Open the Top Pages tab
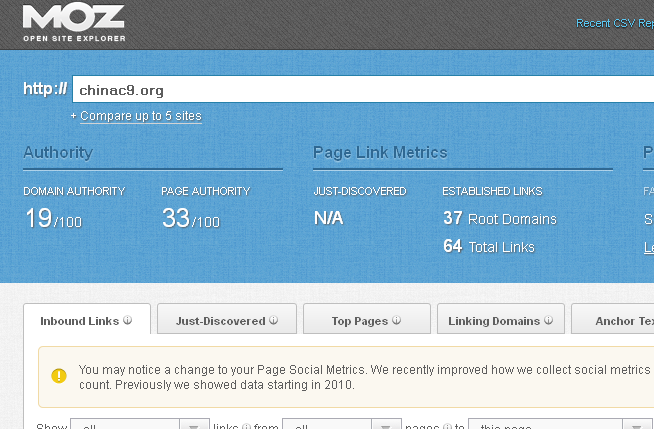The height and width of the screenshot is (429, 654). click(x=367, y=320)
